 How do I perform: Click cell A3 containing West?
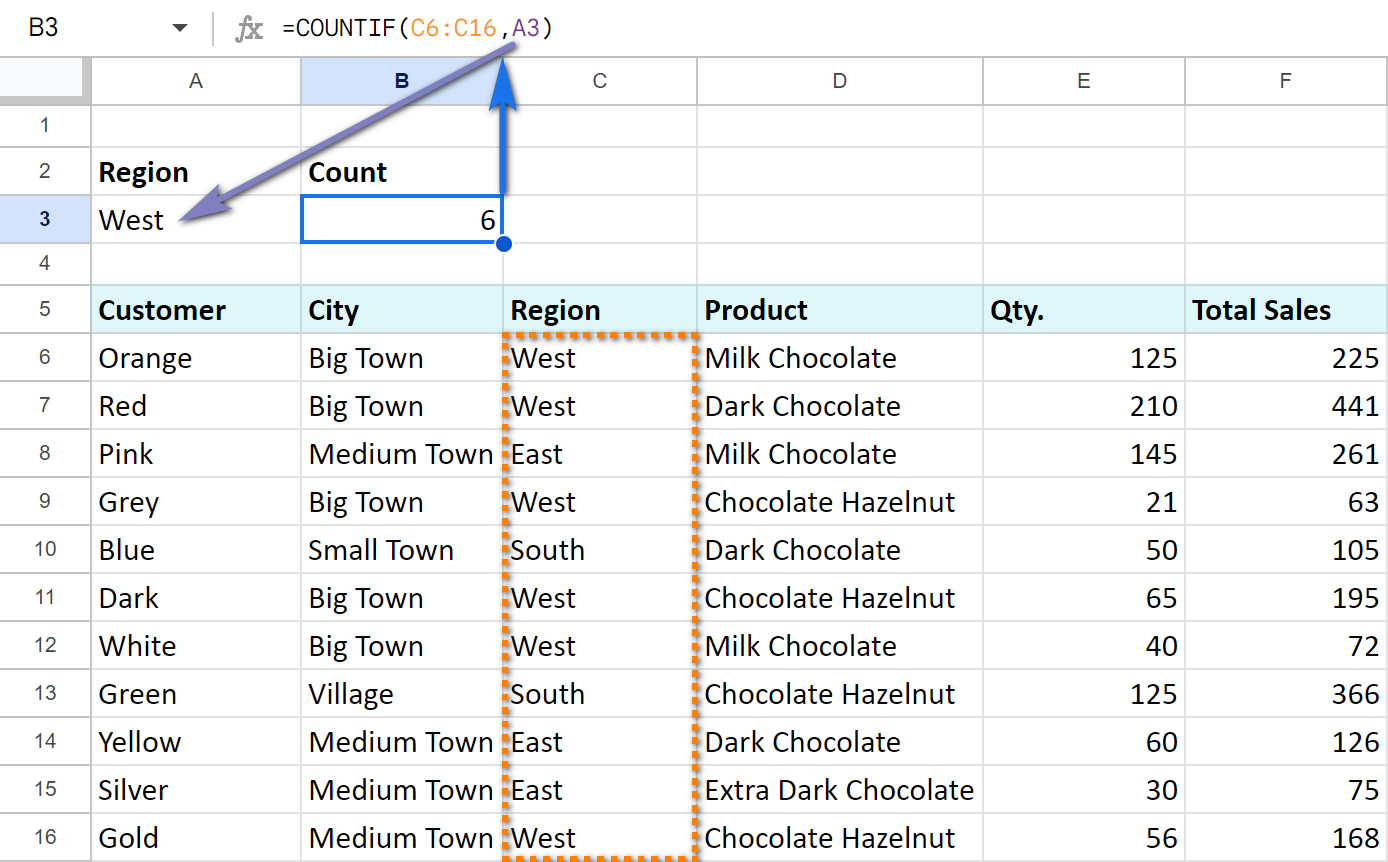(x=196, y=220)
